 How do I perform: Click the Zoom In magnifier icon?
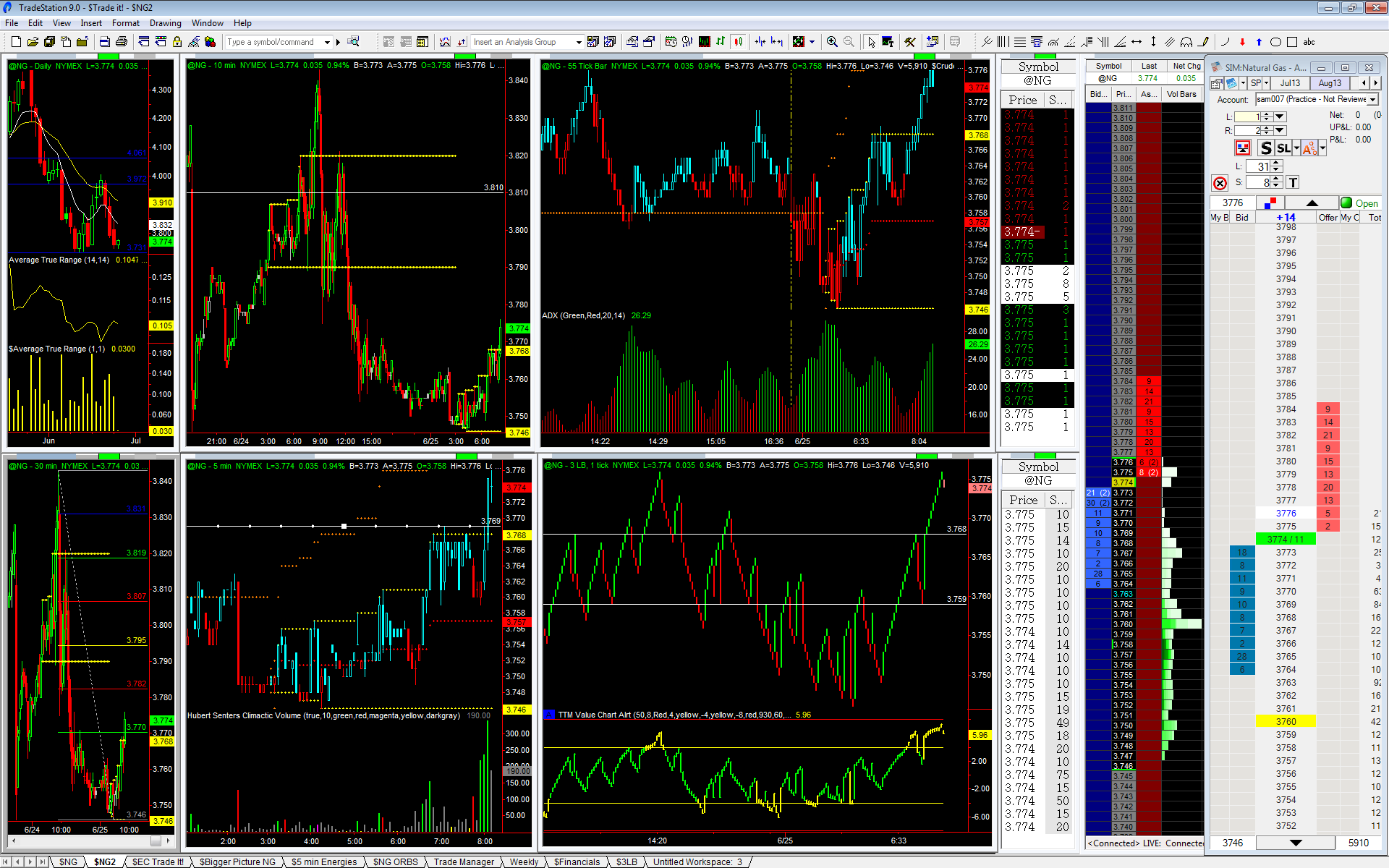832,42
